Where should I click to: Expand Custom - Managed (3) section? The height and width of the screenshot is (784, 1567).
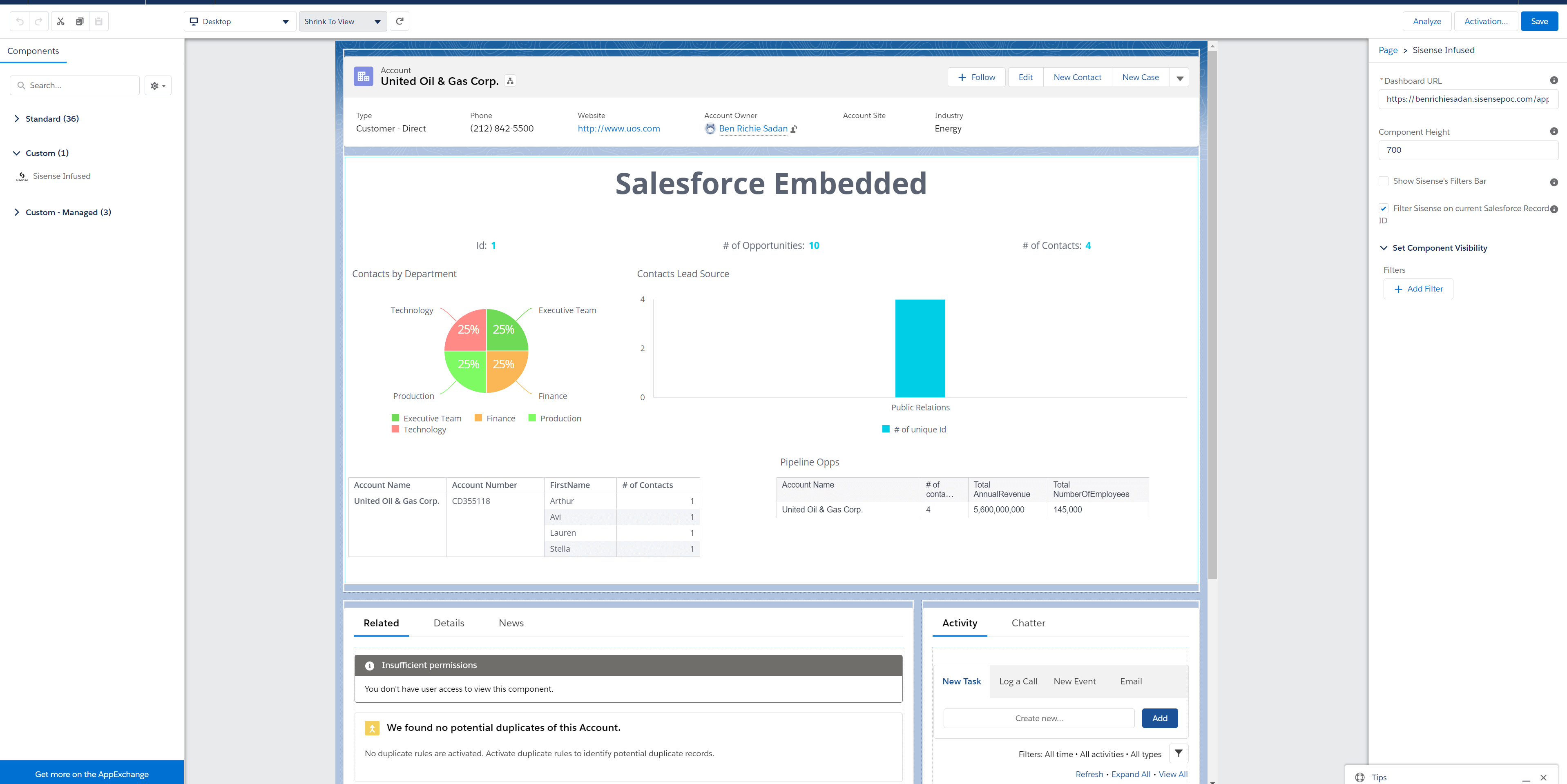click(x=63, y=212)
